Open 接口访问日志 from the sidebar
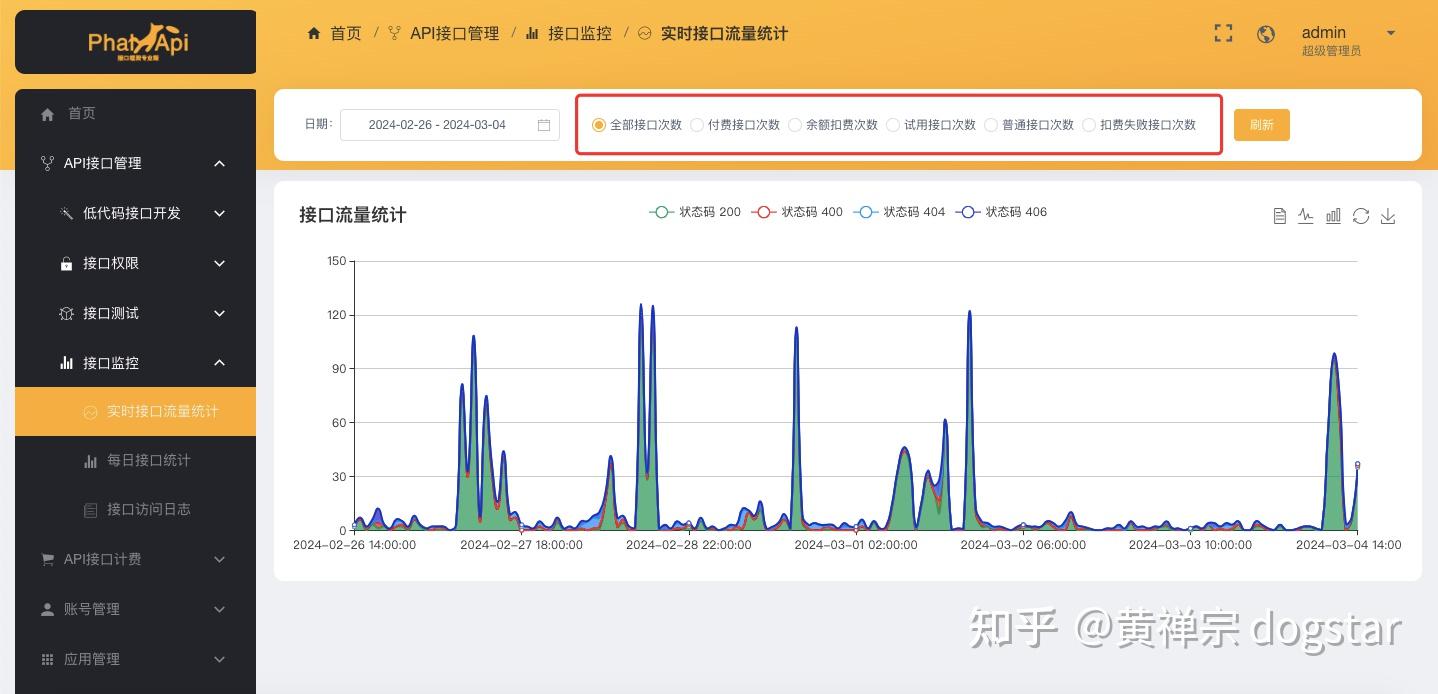This screenshot has width=1438, height=694. (150, 509)
